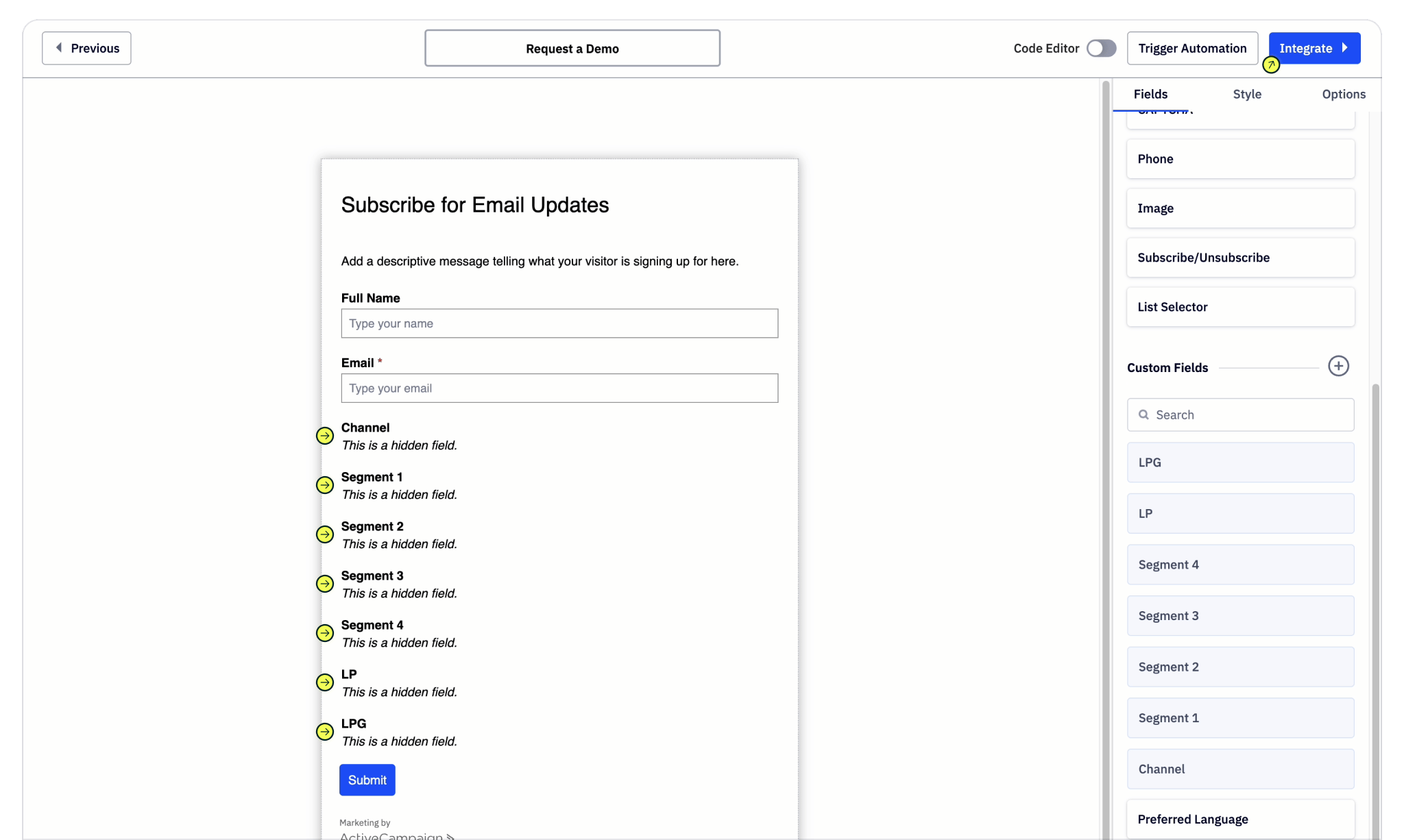This screenshot has width=1404, height=840.
Task: Add a new custom field with plus icon
Action: (x=1338, y=367)
